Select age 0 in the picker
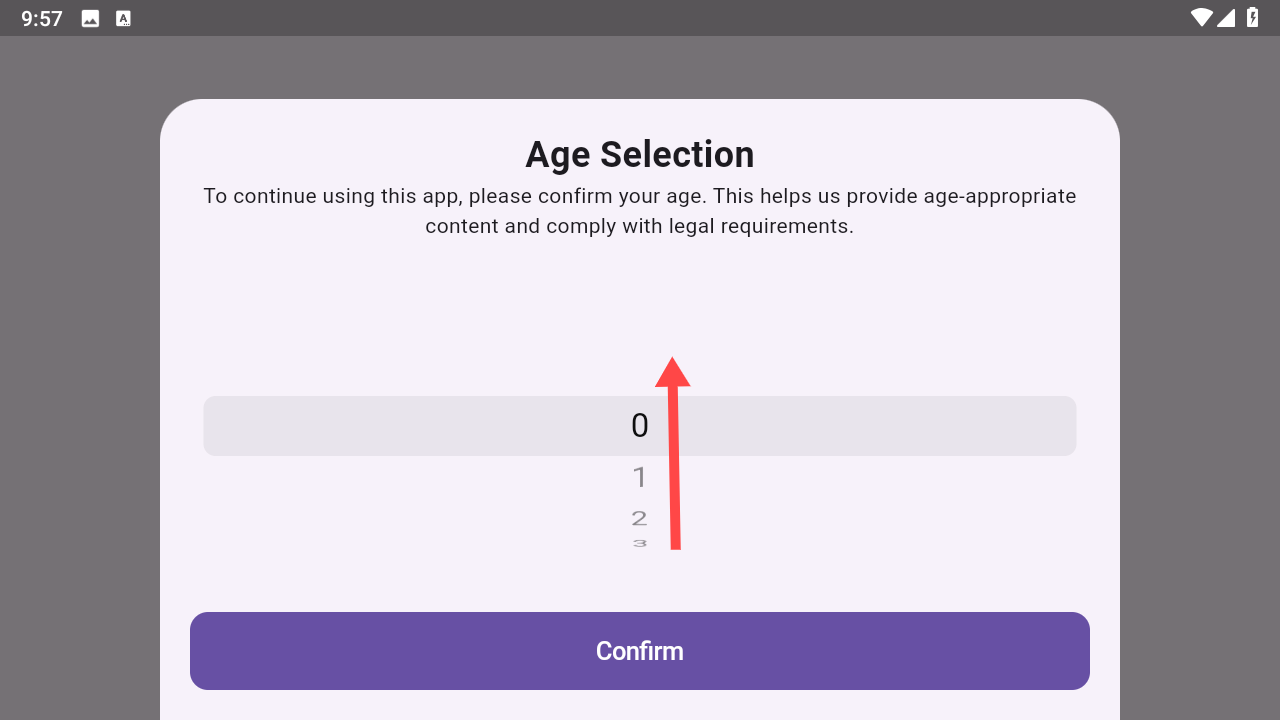 [640, 426]
